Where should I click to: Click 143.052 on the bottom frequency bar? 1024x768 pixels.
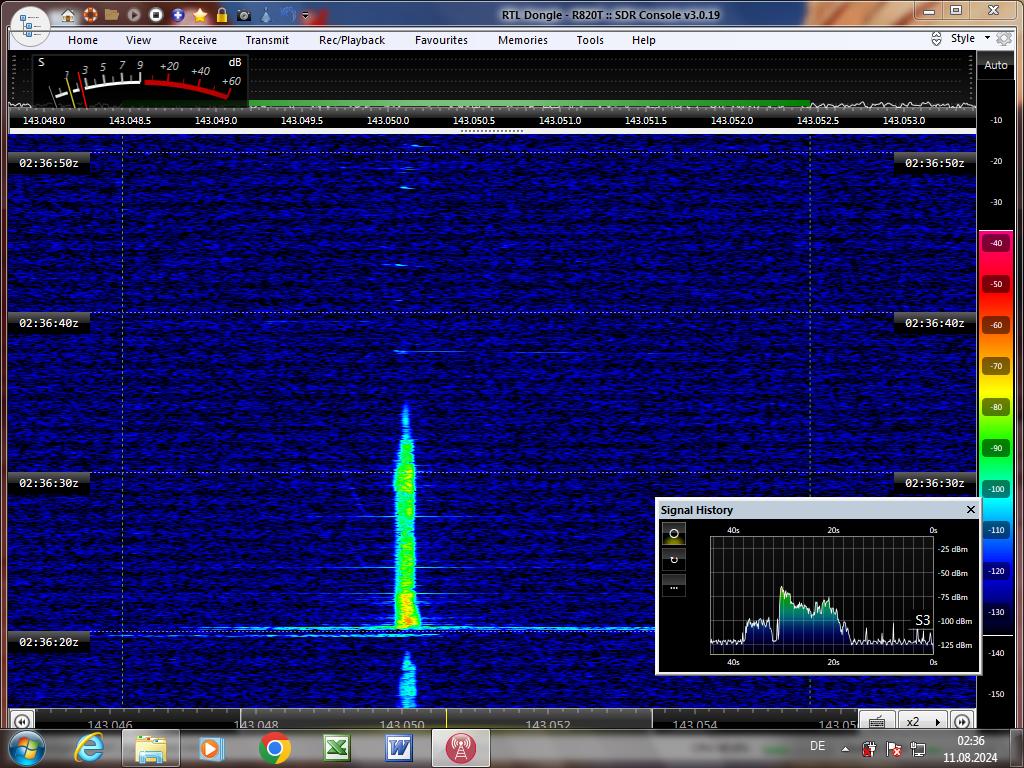(548, 724)
